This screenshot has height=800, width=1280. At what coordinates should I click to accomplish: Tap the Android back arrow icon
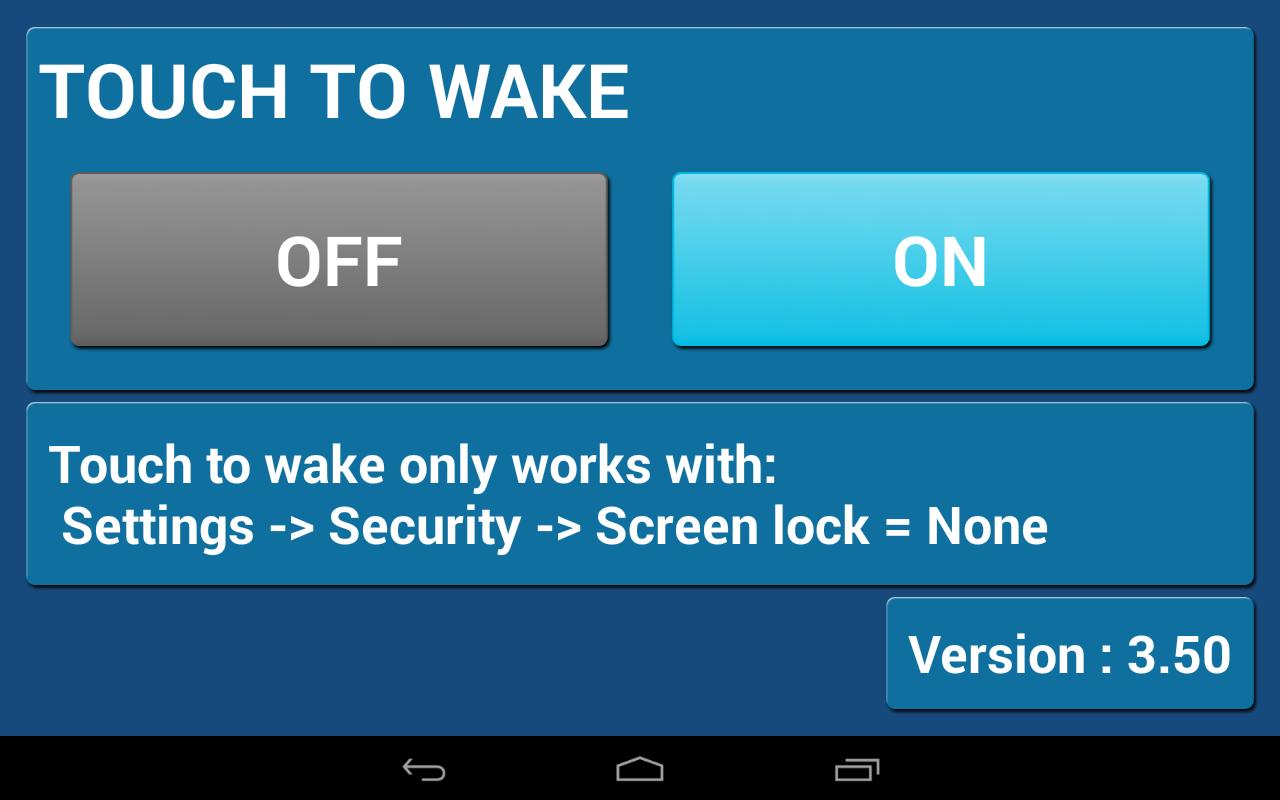click(x=424, y=769)
